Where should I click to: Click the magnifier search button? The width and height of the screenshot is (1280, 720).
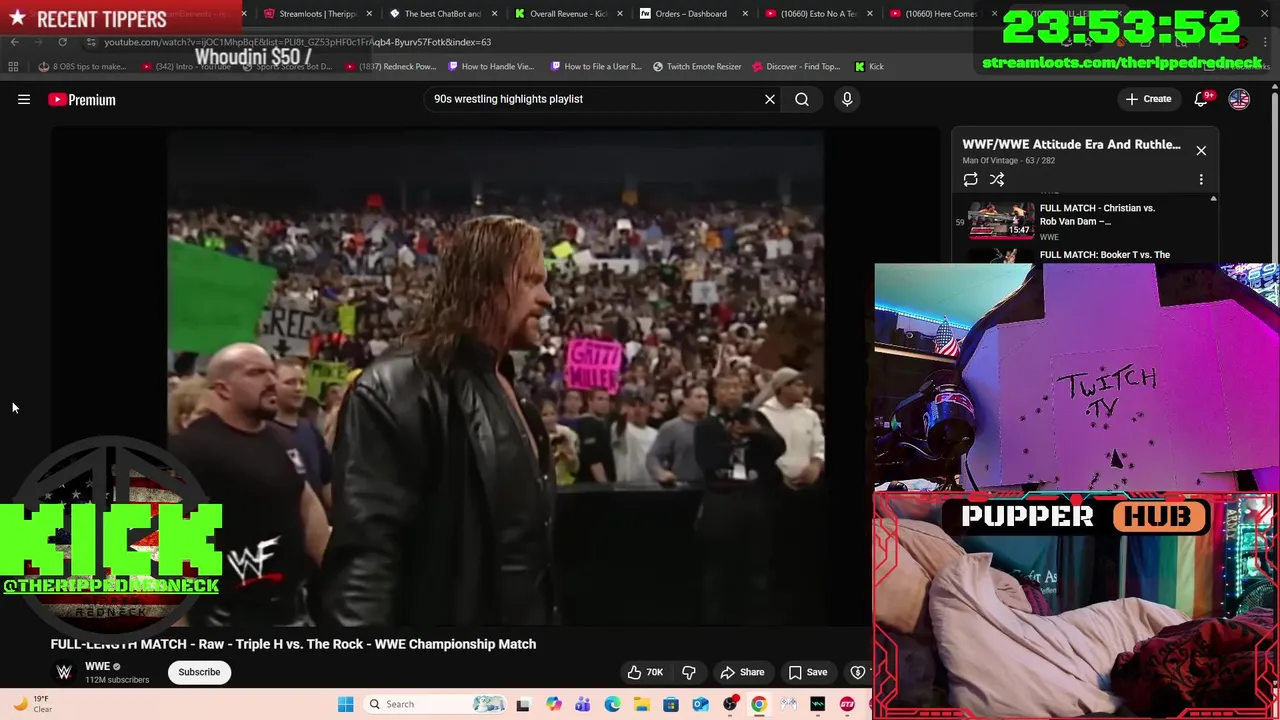(x=802, y=99)
